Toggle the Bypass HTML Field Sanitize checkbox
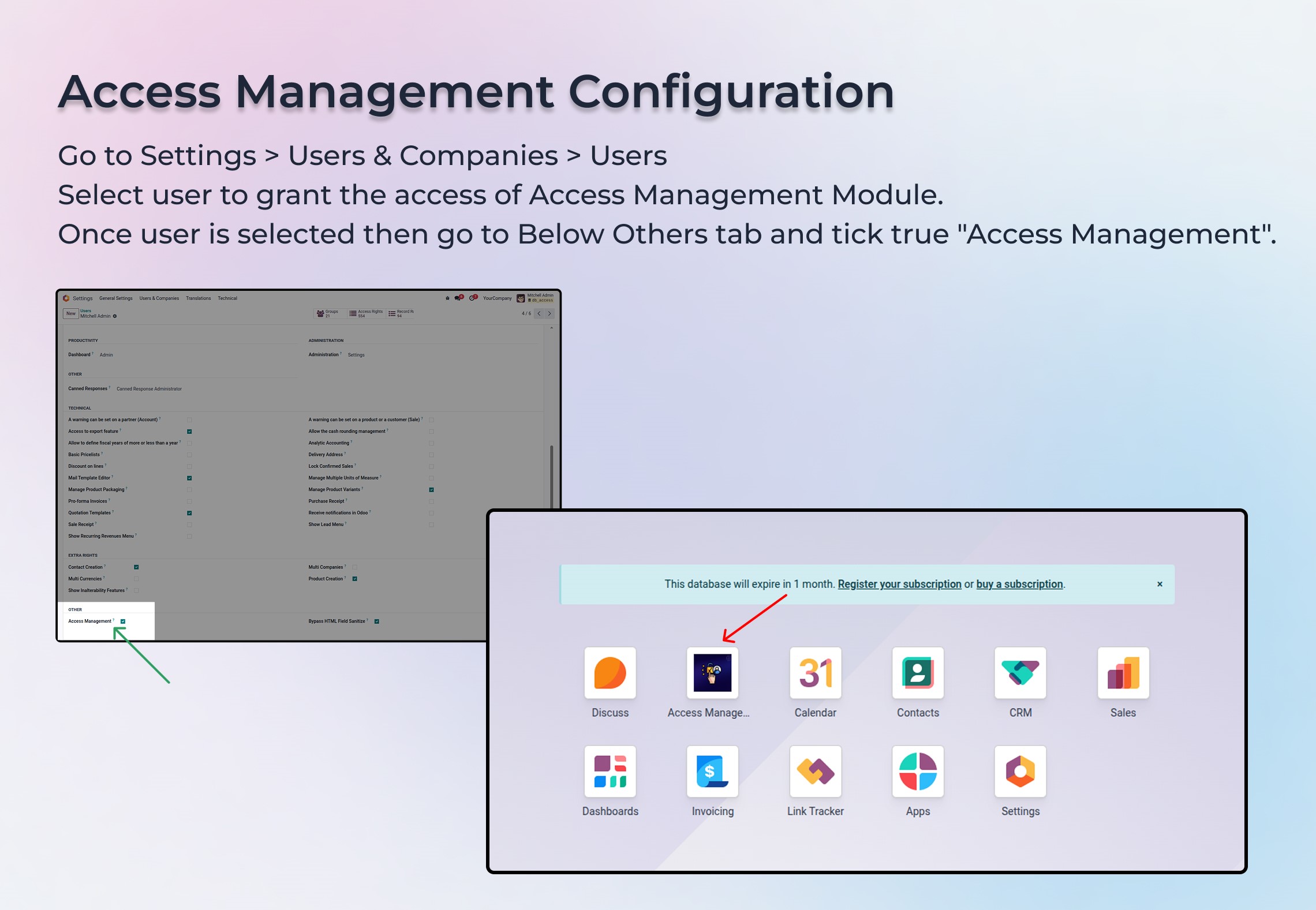This screenshot has width=1316, height=910. (x=377, y=621)
